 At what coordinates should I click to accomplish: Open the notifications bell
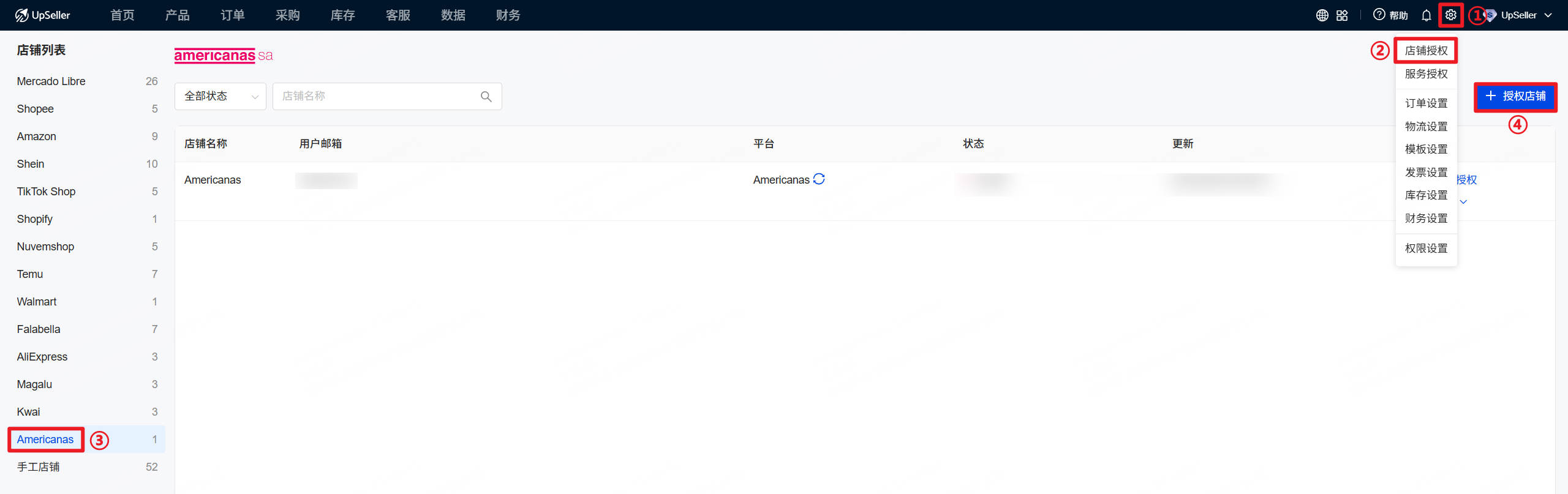coord(1427,15)
